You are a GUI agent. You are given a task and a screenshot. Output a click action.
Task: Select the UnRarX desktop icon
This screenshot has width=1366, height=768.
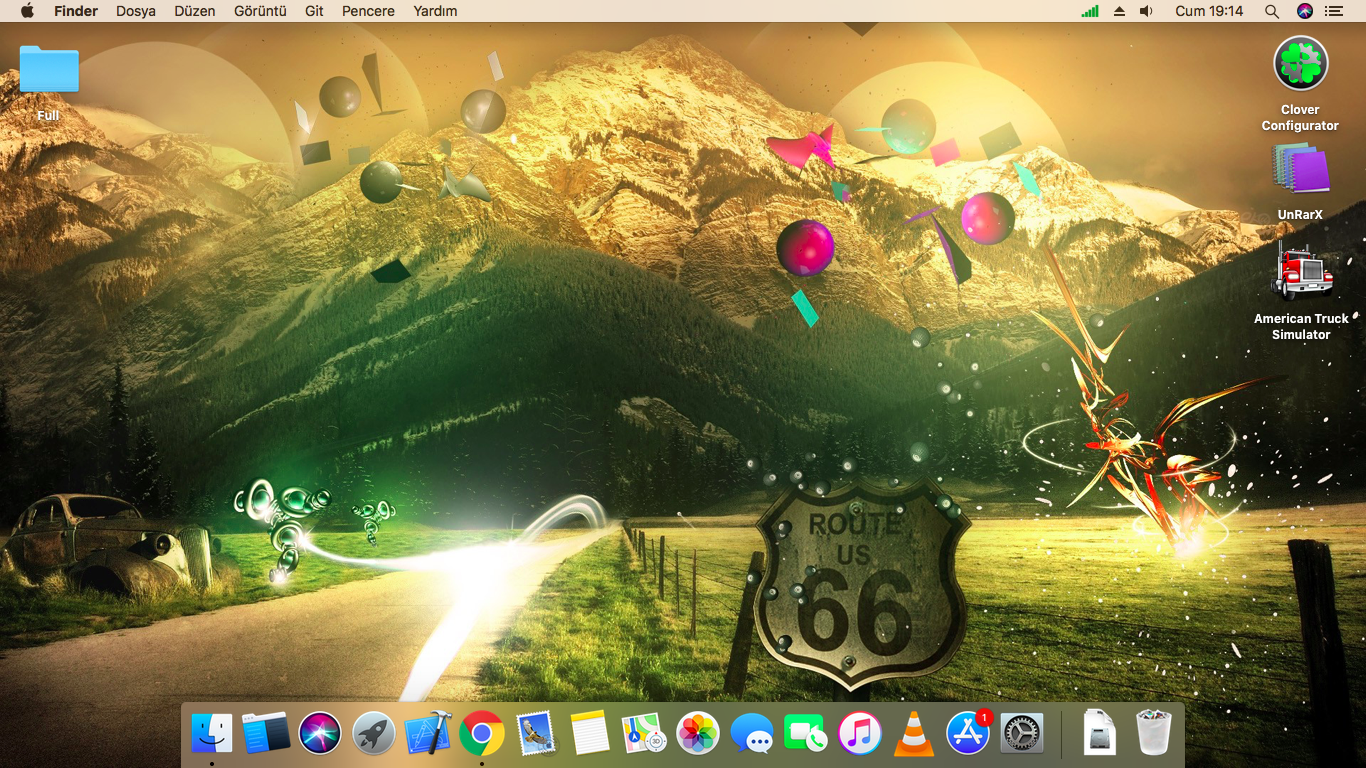[1300, 170]
